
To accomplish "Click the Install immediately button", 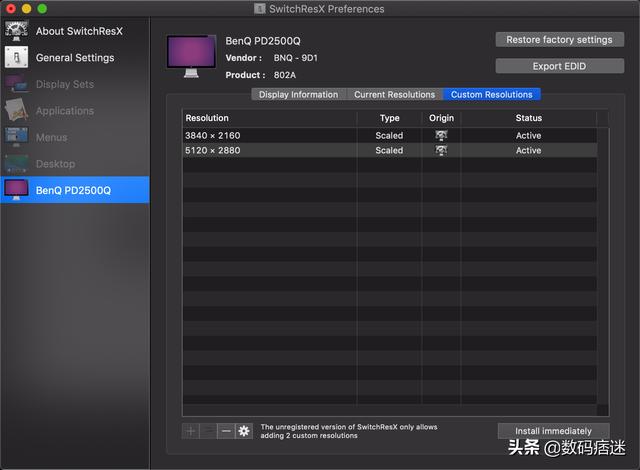I will (553, 431).
